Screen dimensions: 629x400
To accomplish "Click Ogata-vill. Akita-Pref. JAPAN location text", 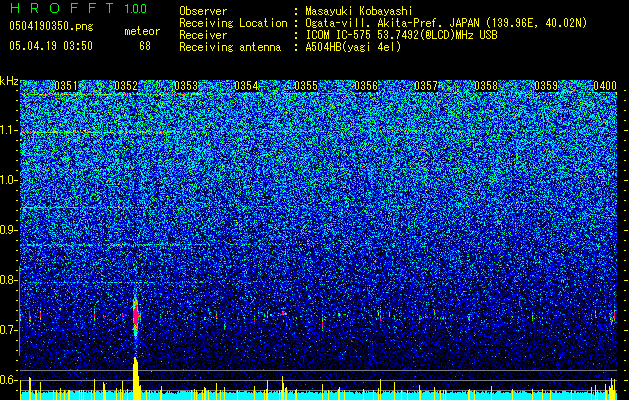I will pyautogui.click(x=446, y=23).
